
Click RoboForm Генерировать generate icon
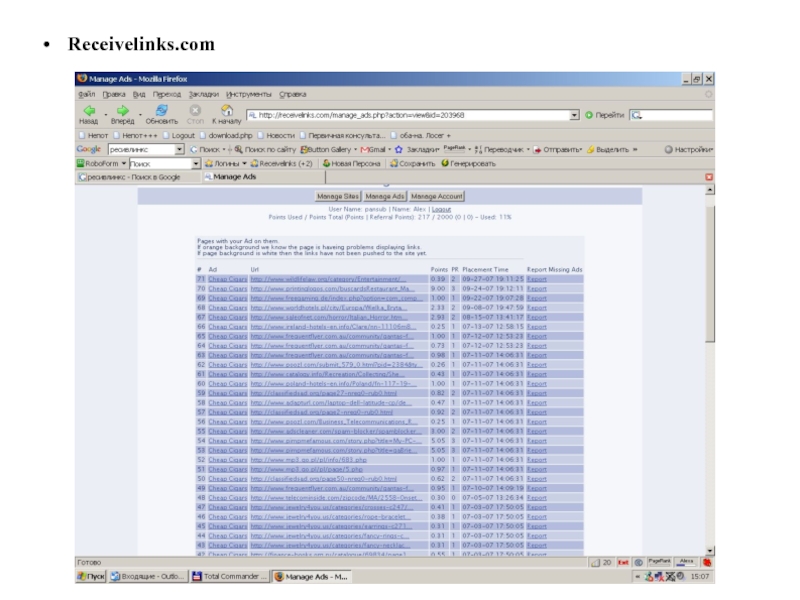(445, 163)
